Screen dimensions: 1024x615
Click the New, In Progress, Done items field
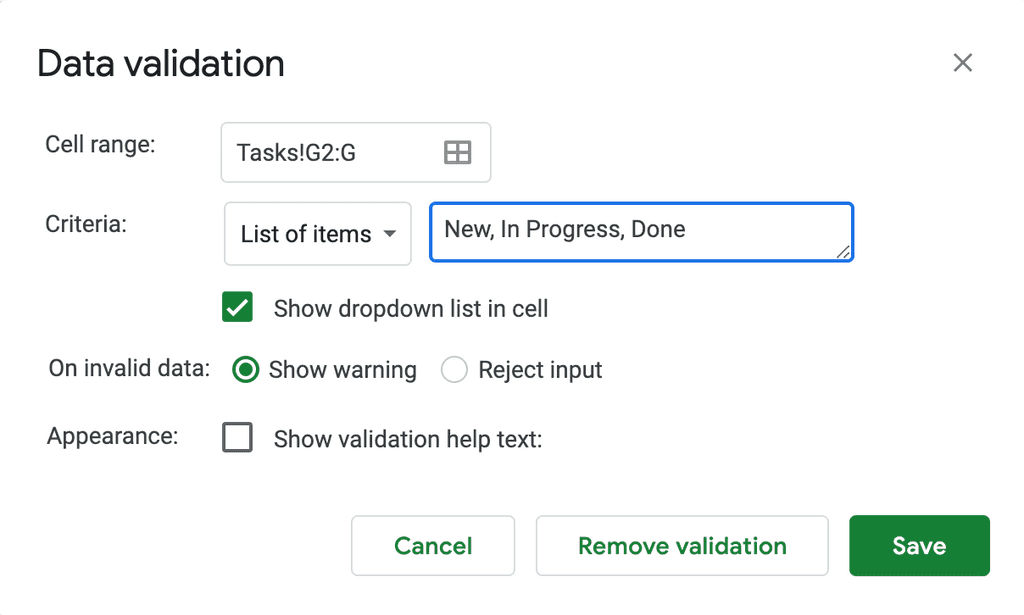point(640,230)
